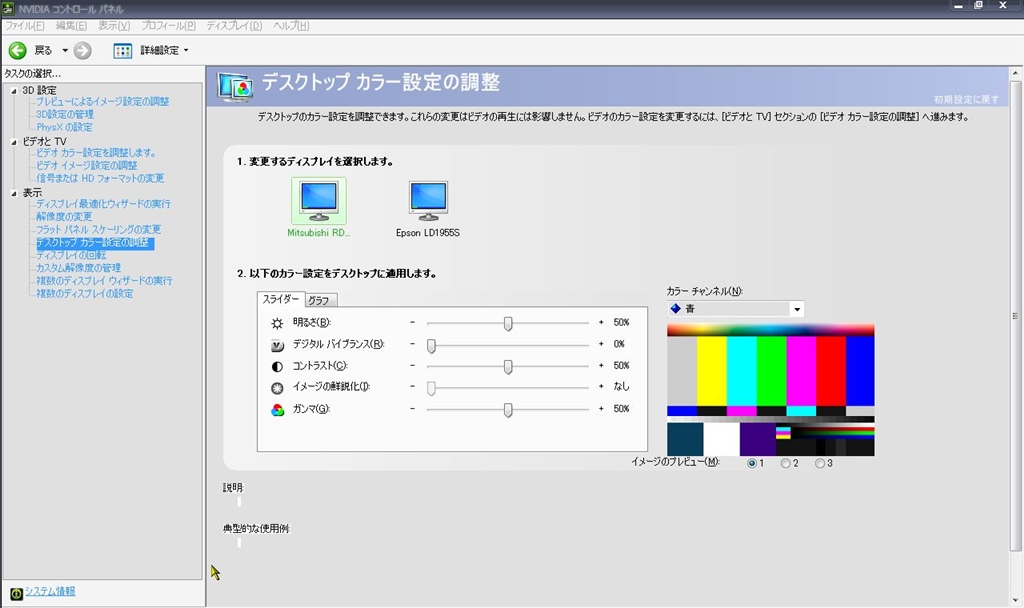Click the plus beside gamma slider
The height and width of the screenshot is (608, 1024).
(601, 408)
